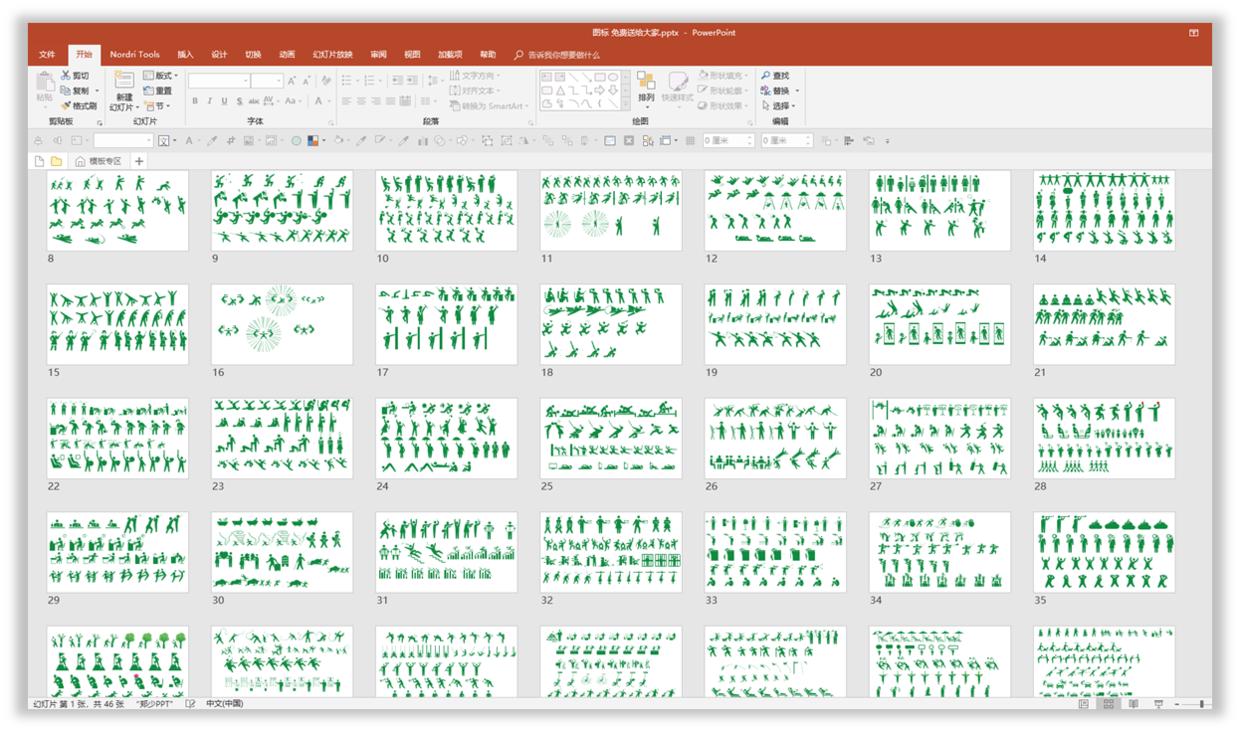Image resolution: width=1240 pixels, height=732 pixels.
Task: Select slide thumbnail number 16
Action: (x=282, y=324)
